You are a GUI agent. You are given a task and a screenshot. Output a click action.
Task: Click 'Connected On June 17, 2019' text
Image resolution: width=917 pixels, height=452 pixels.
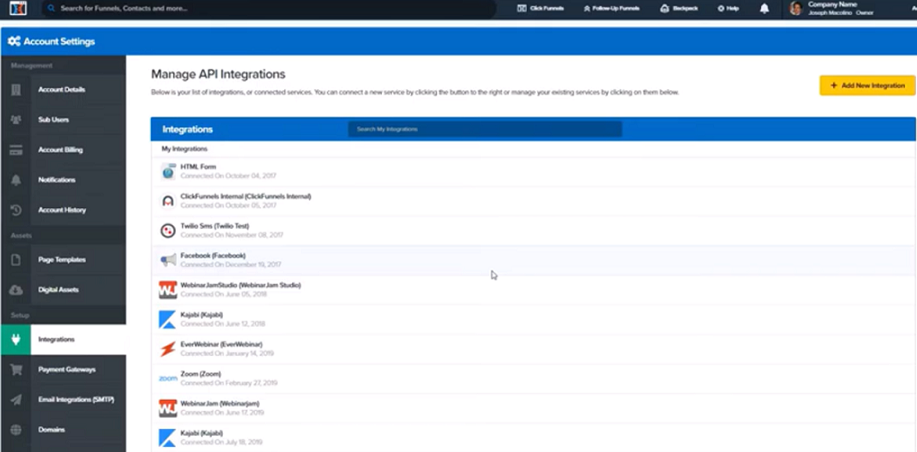click(x=222, y=412)
